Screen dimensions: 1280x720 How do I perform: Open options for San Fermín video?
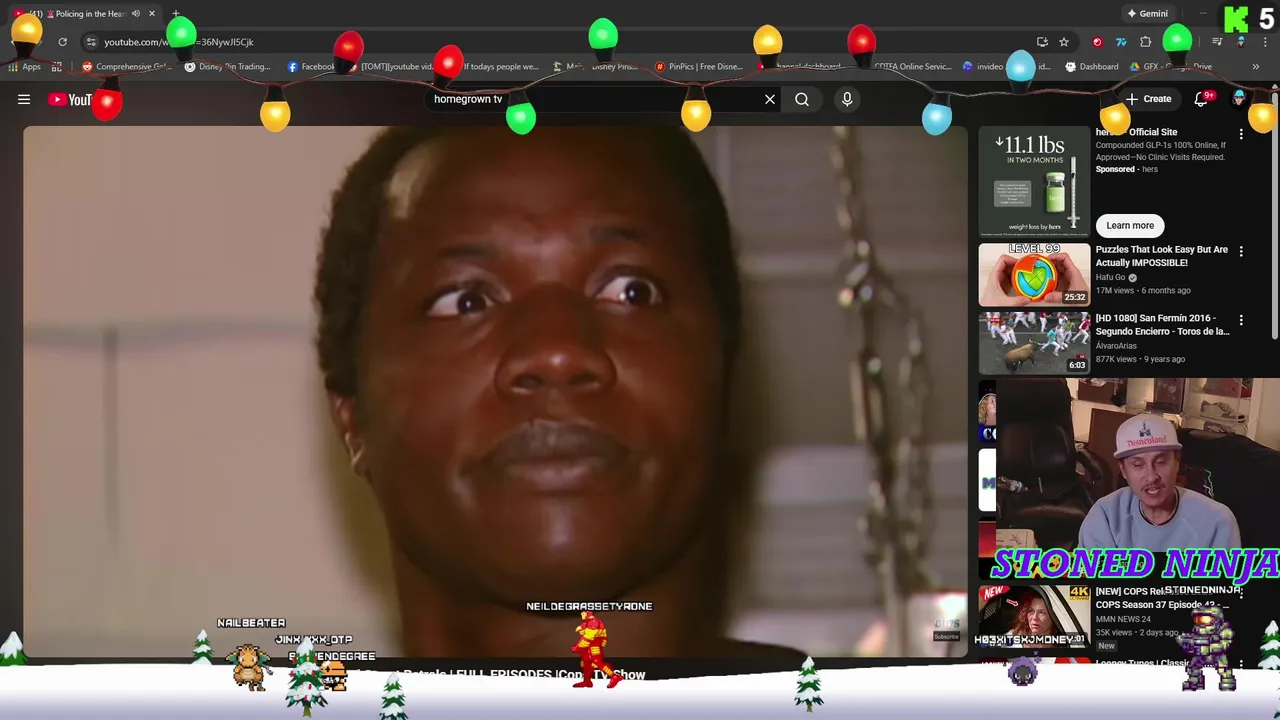[x=1241, y=320]
